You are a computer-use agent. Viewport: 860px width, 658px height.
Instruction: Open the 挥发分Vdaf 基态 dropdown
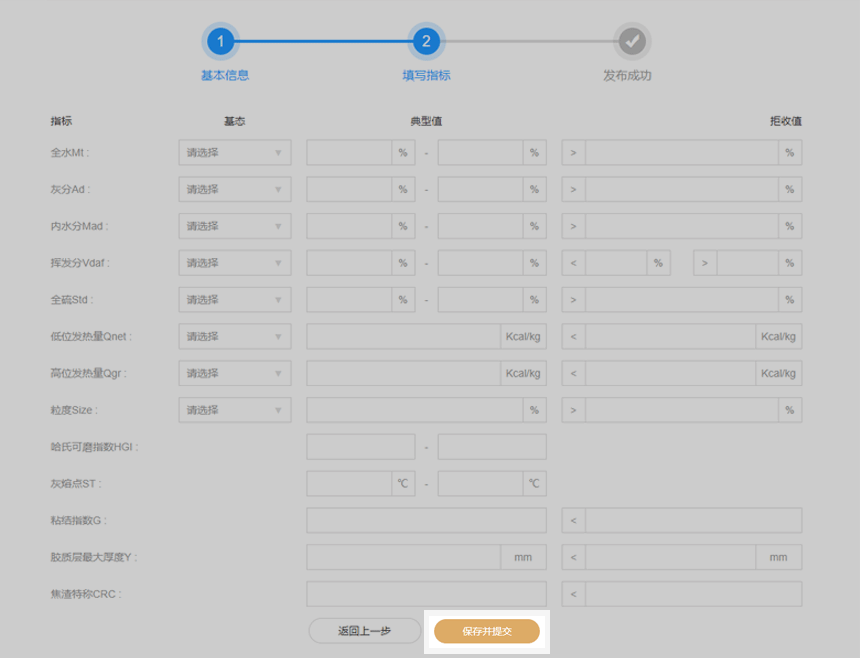click(x=235, y=263)
